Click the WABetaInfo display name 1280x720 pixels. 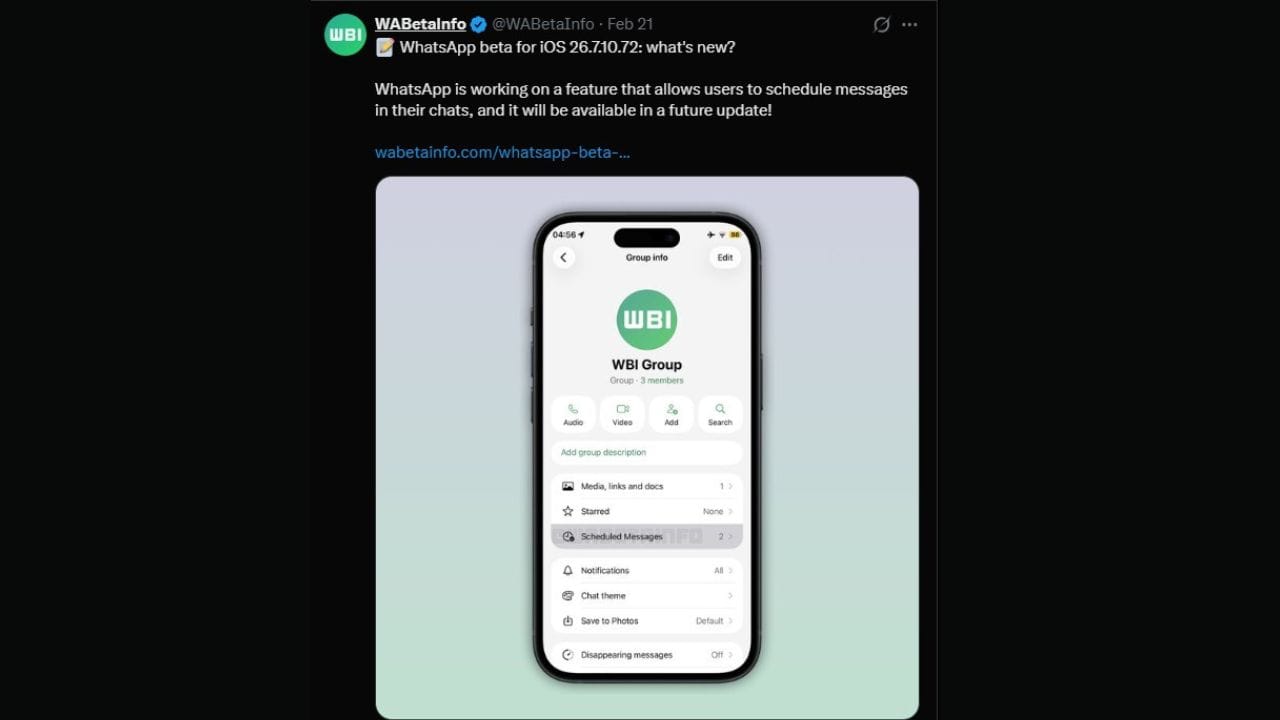click(x=420, y=24)
